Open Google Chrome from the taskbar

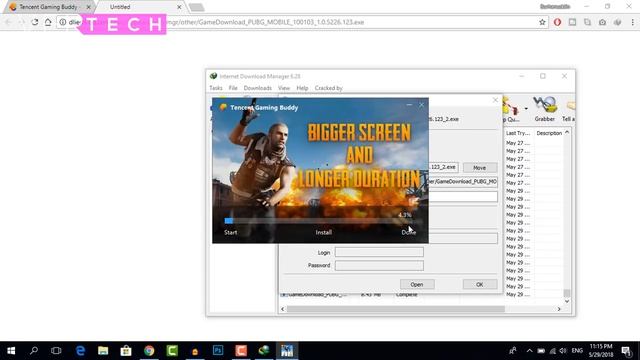click(x=149, y=351)
